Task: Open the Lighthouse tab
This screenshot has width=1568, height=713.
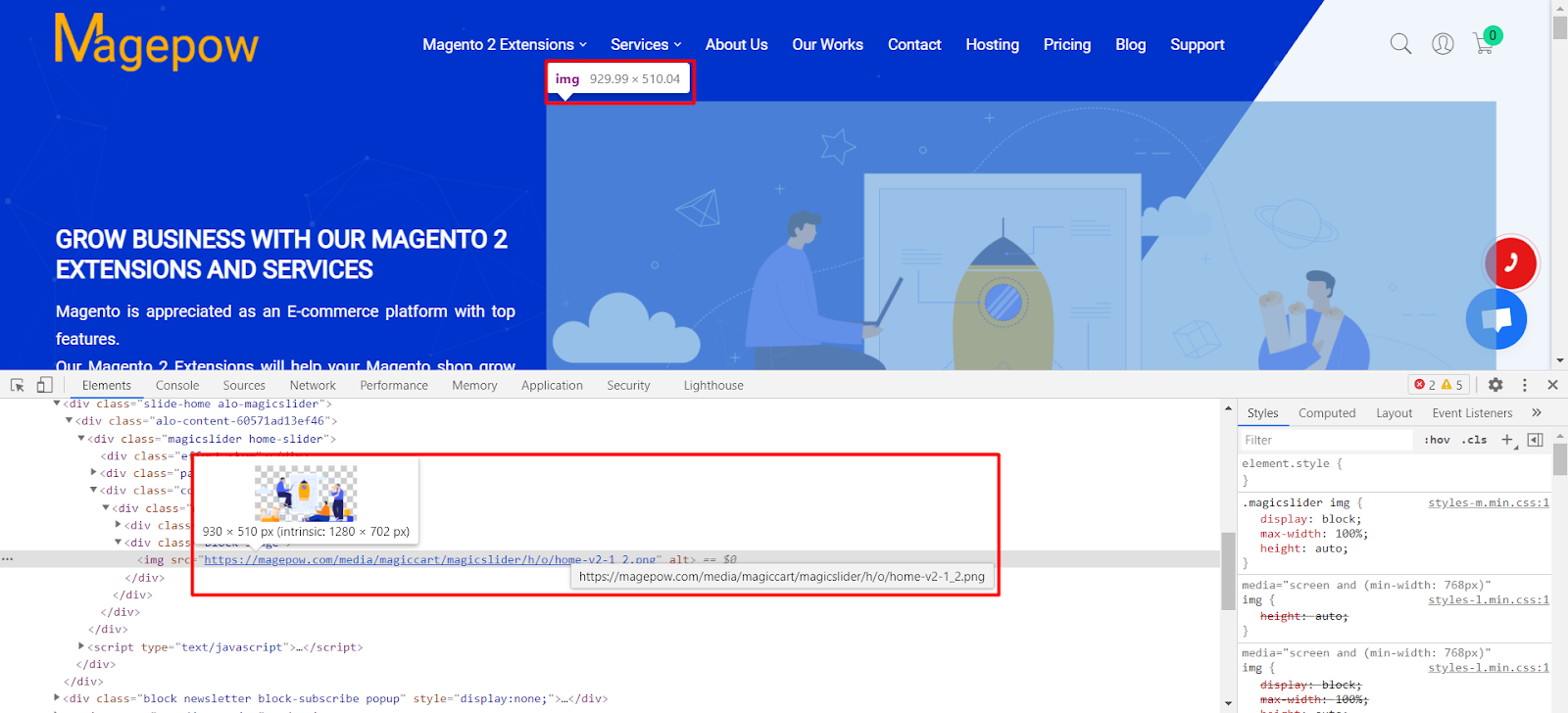Action: click(x=713, y=385)
